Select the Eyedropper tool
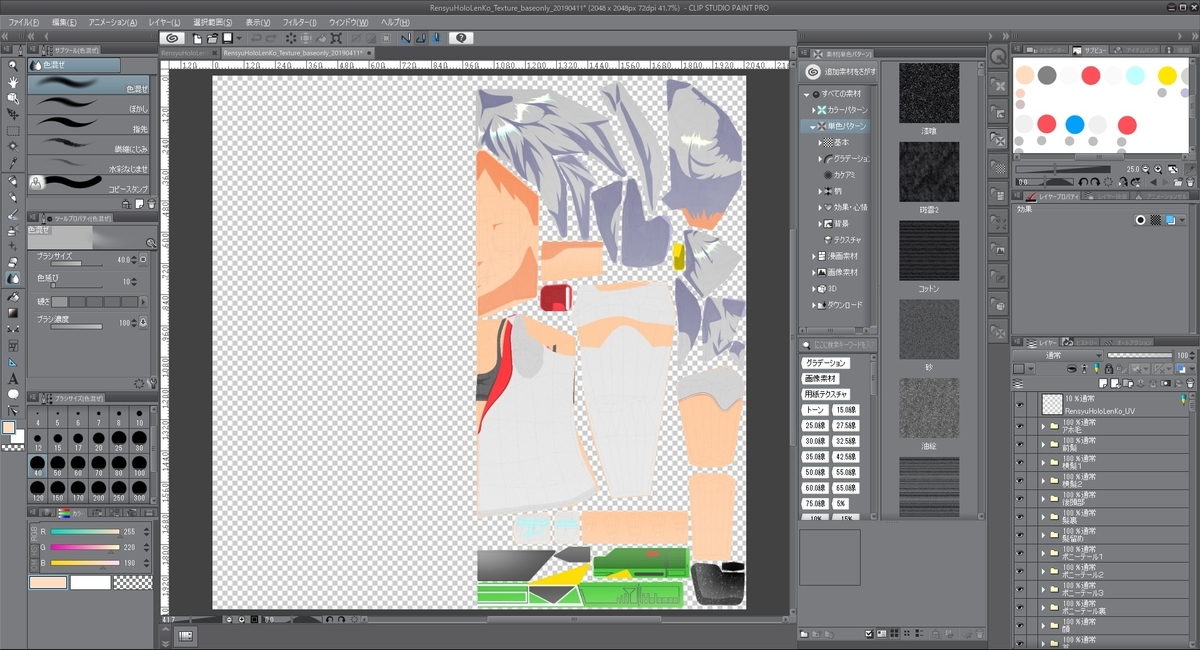1200x650 pixels. click(13, 163)
